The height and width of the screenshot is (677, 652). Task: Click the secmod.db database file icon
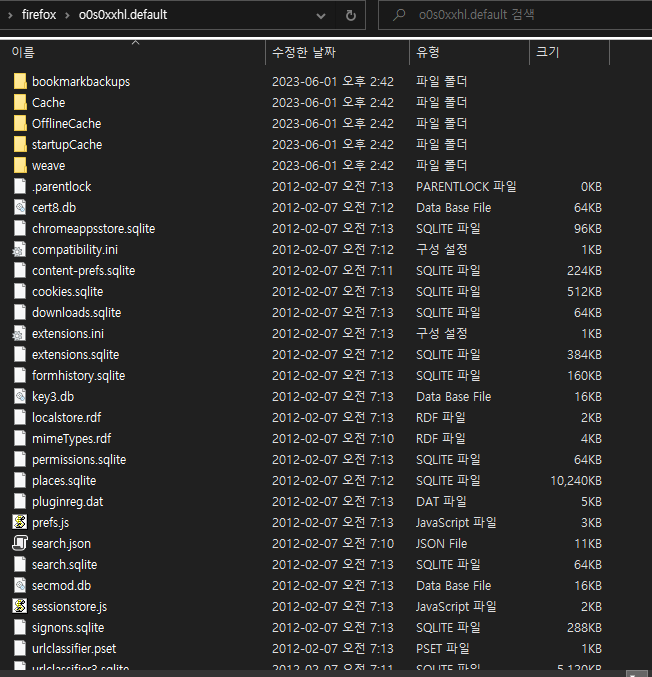(20, 585)
